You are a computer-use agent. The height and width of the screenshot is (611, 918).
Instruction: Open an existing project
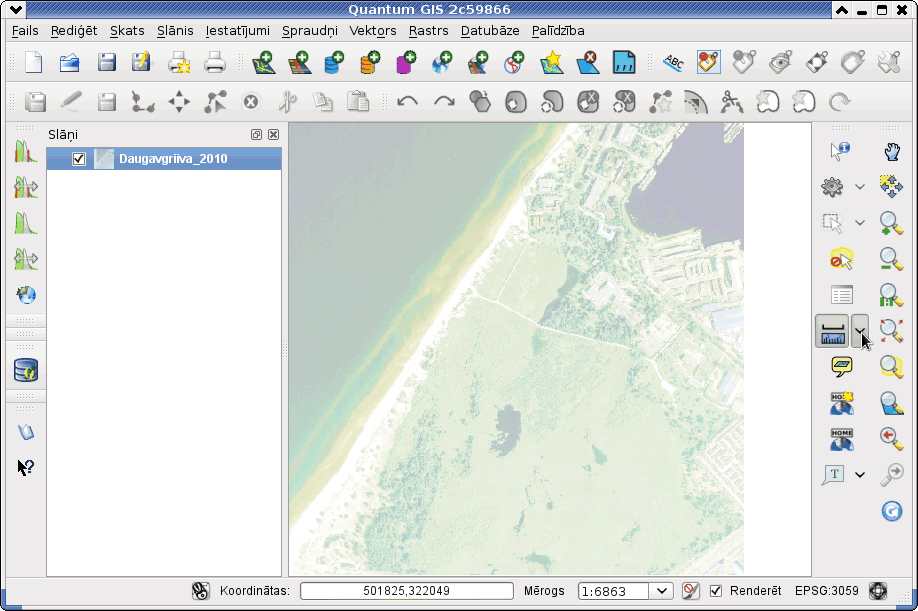[70, 62]
